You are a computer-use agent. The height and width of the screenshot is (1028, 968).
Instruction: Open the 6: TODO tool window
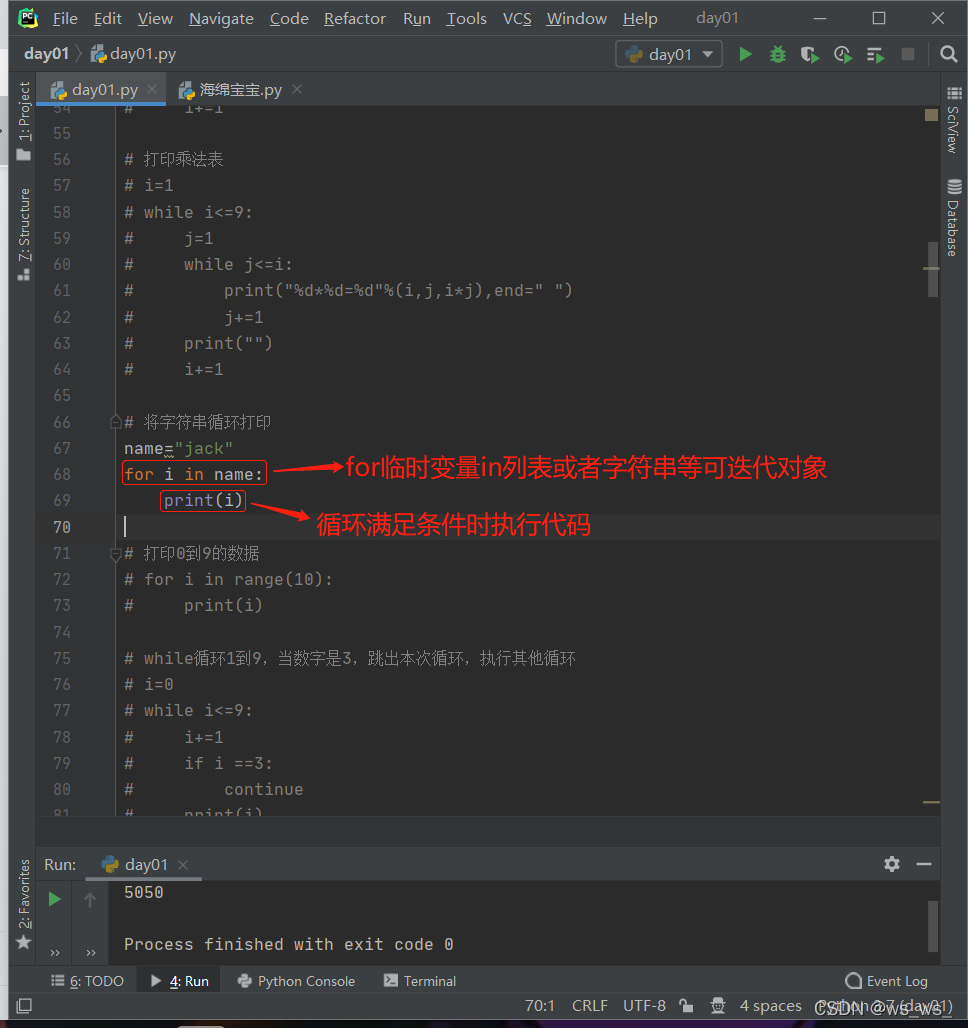[x=88, y=981]
